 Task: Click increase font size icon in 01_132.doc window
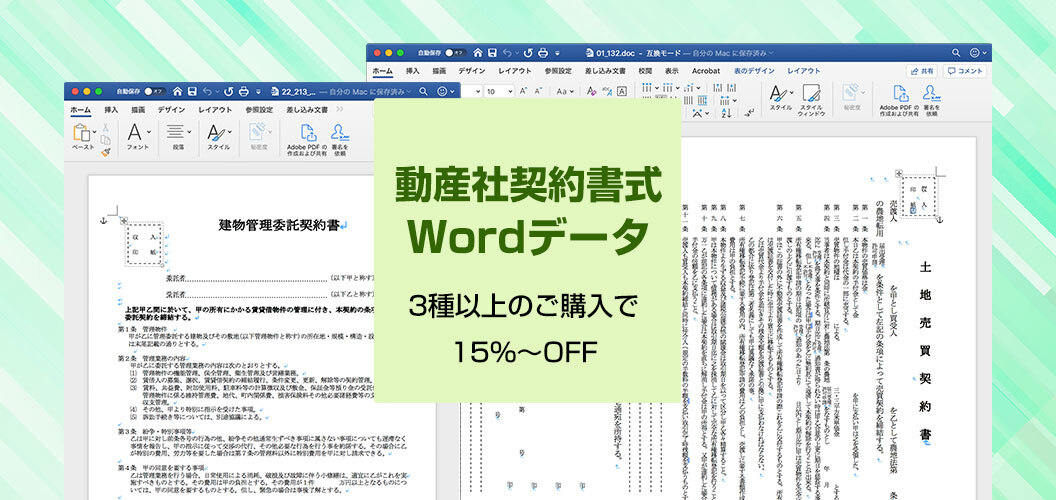click(523, 91)
